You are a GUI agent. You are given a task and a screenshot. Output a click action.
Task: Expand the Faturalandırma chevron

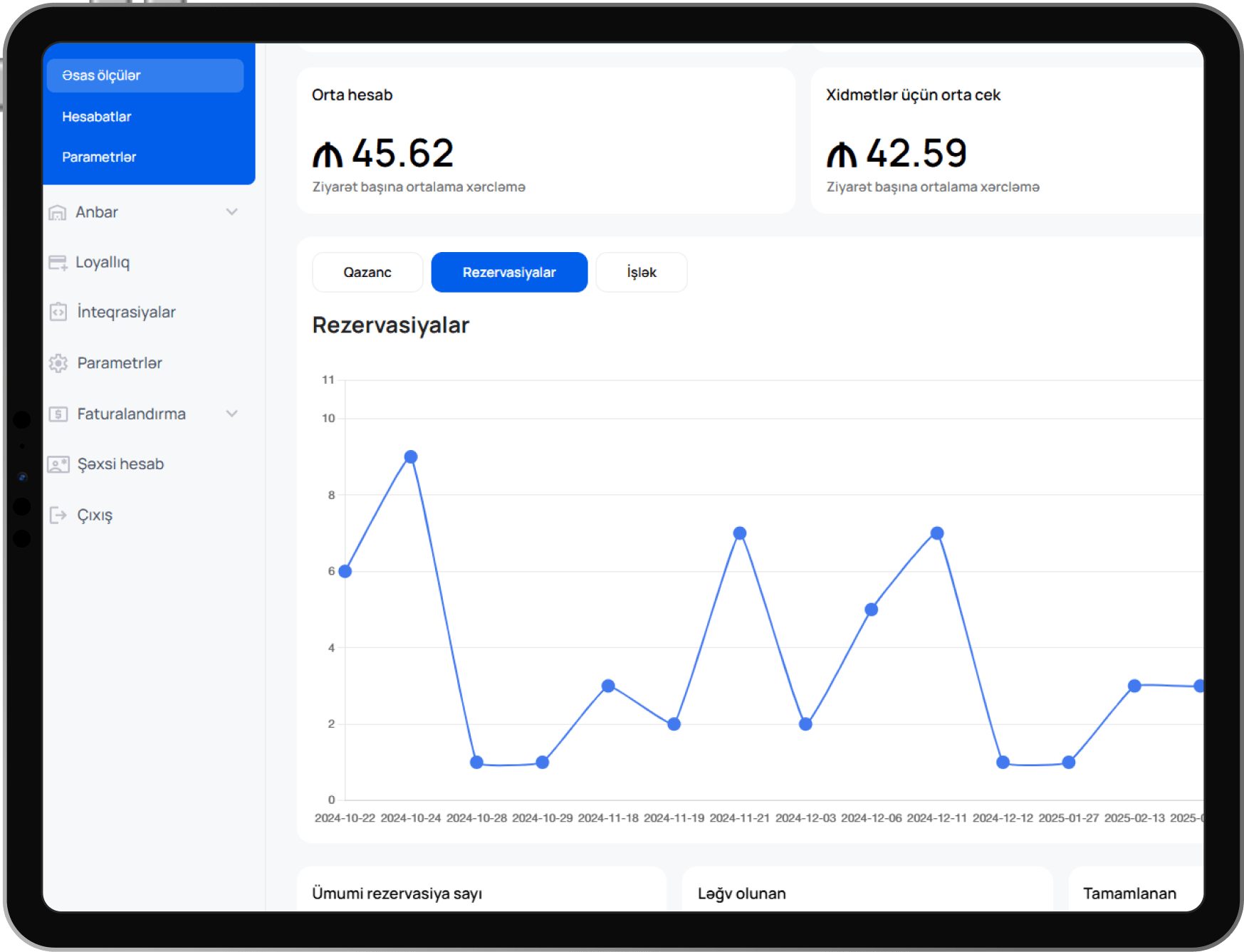[231, 414]
